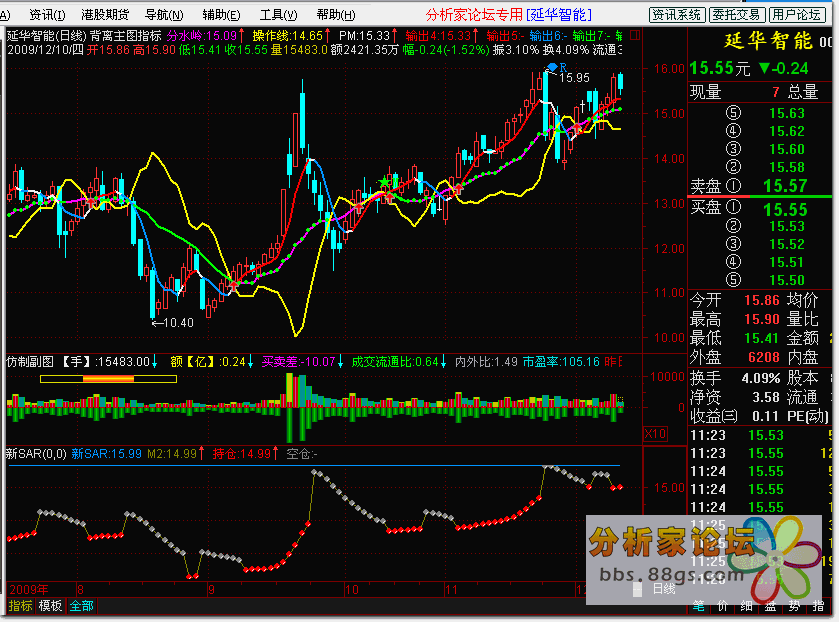
Task: Click buy level ② price 15.53
Action: [787, 226]
